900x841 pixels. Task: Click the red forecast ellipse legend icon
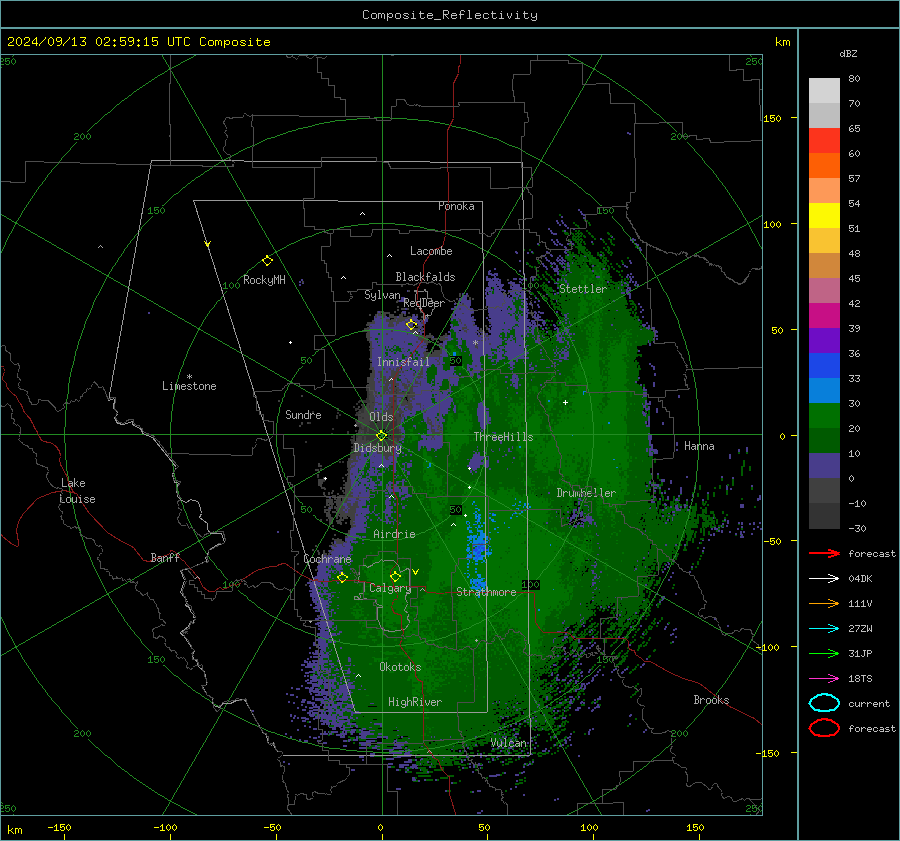824,728
